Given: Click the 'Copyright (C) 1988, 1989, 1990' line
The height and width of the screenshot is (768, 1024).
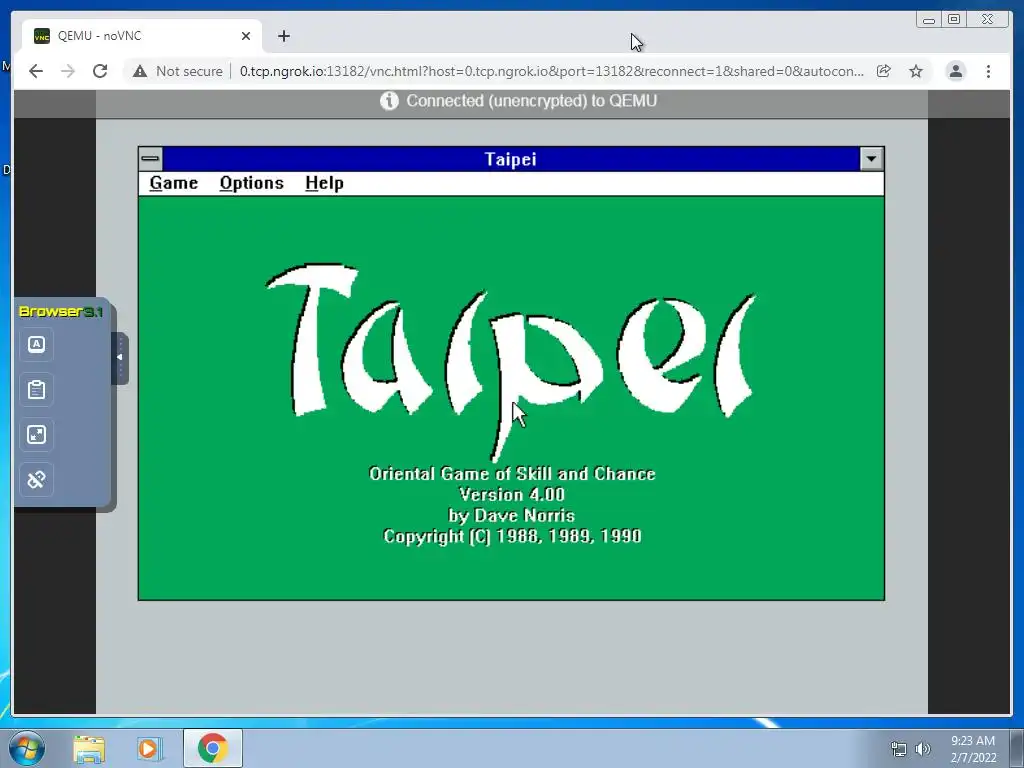Looking at the screenshot, I should click(x=512, y=536).
